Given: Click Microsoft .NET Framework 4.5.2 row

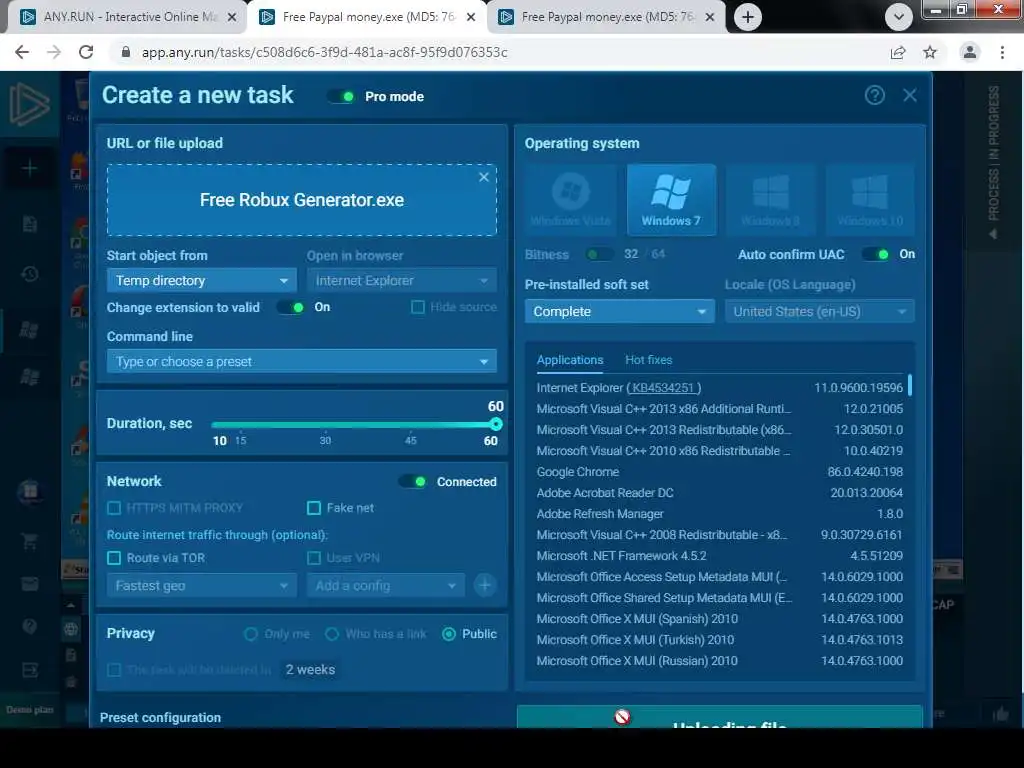Looking at the screenshot, I should point(720,556).
